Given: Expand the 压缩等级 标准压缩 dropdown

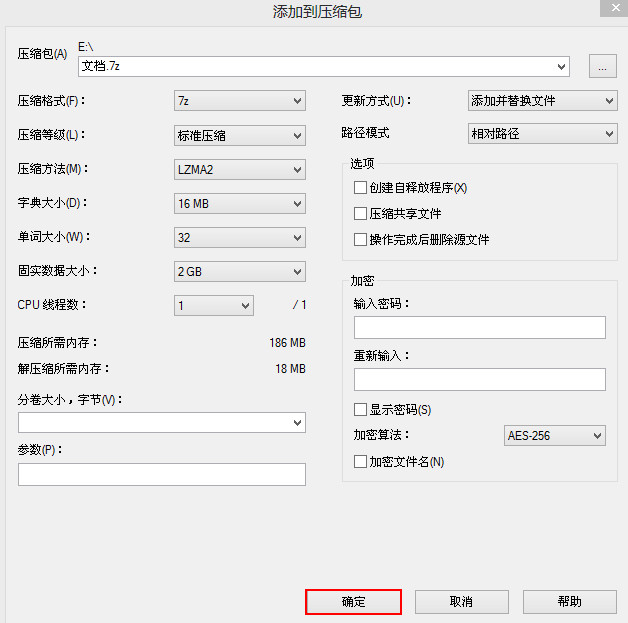Looking at the screenshot, I should coord(240,135).
